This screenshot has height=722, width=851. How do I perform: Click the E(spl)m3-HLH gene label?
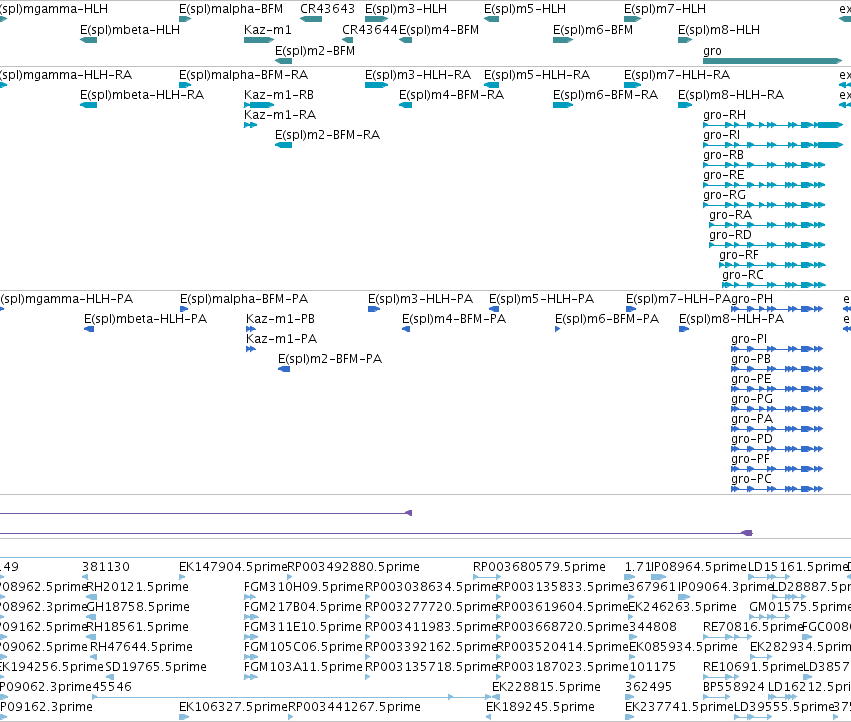click(x=406, y=9)
